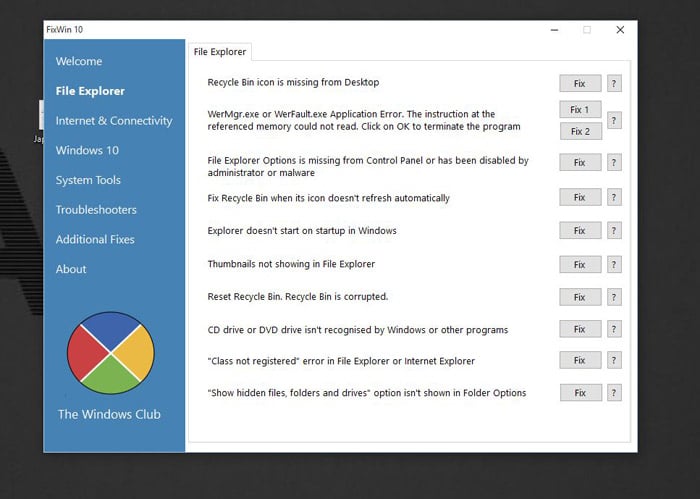
Task: Show help for File Explorer Options issue
Action: click(614, 162)
